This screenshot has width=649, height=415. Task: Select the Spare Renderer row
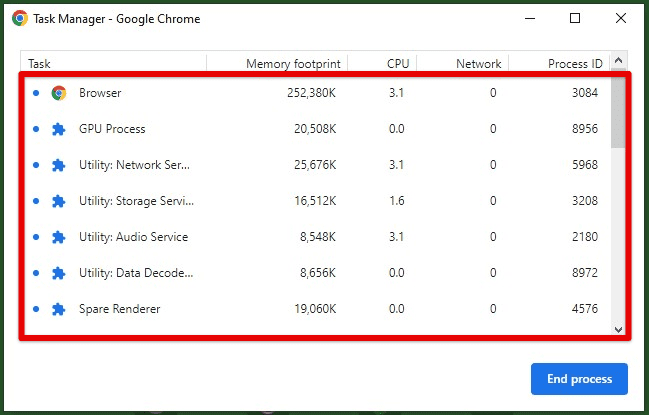point(317,309)
